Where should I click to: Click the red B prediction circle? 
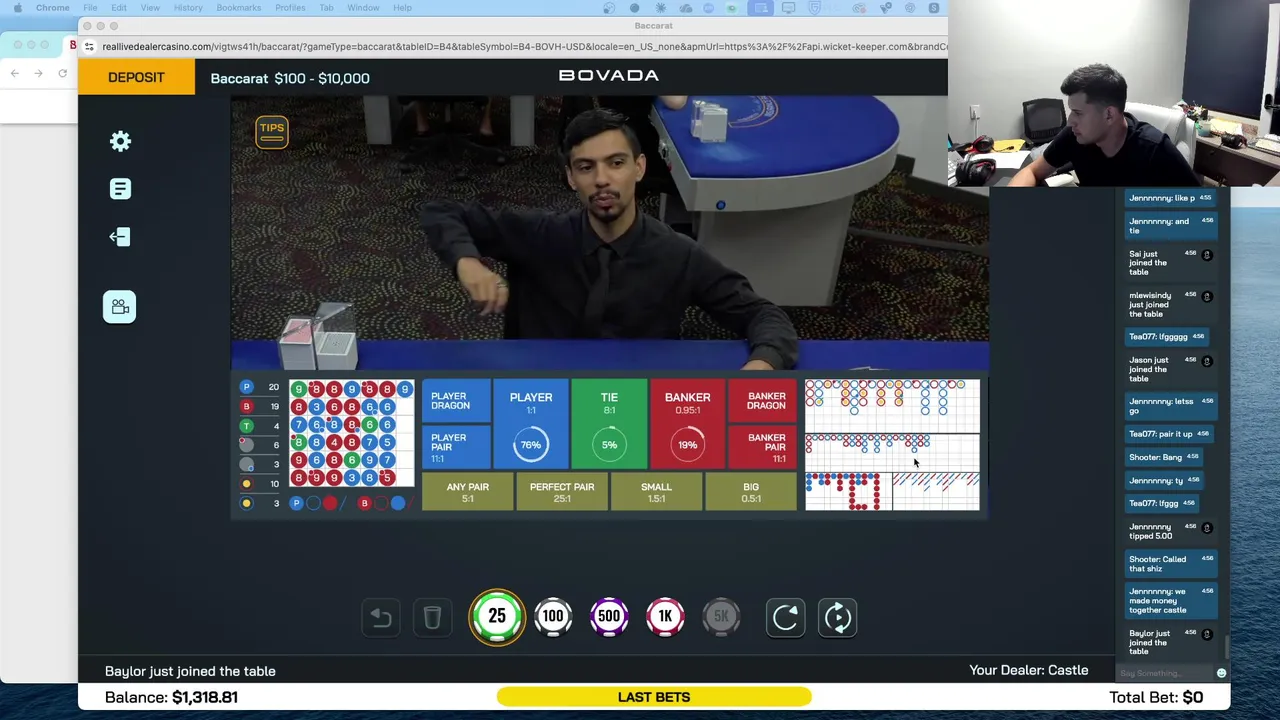tap(364, 503)
